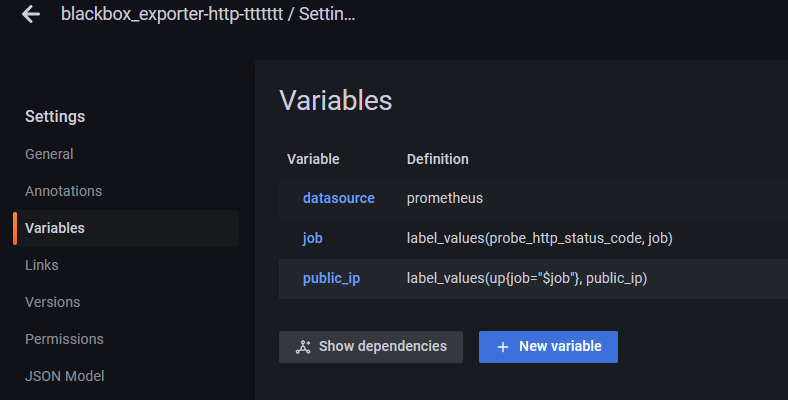Go to the Links settings section
This screenshot has width=788, height=400.
pos(42,265)
